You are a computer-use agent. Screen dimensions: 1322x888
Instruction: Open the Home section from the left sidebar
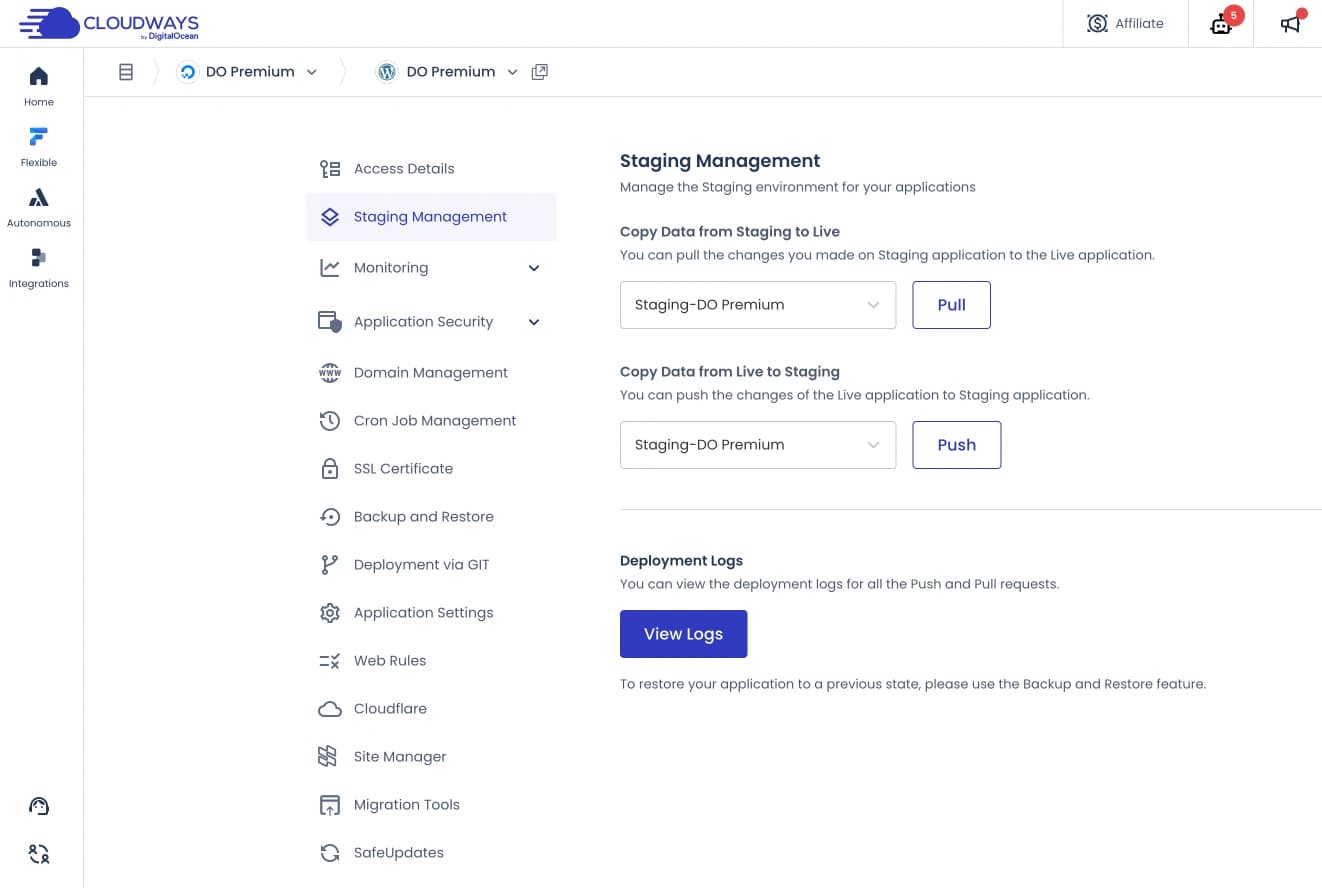click(38, 84)
